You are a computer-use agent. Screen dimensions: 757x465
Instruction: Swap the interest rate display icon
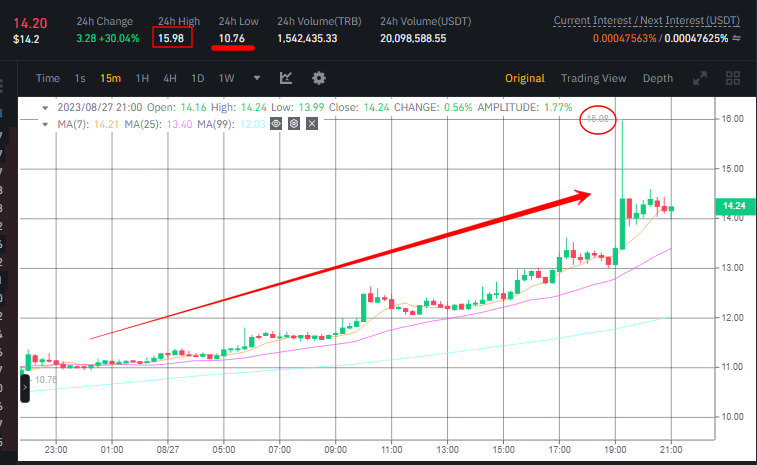736,39
